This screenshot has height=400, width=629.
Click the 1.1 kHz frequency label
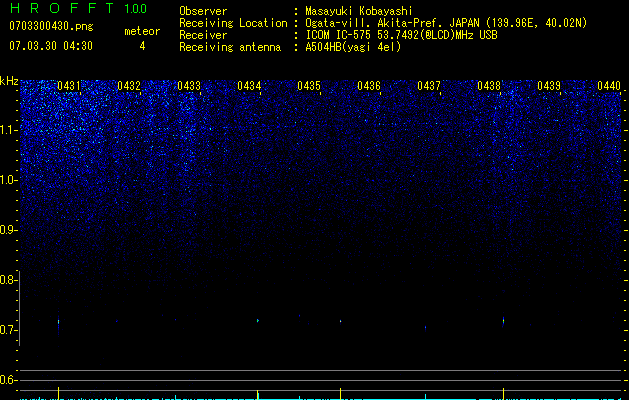[x=8, y=130]
